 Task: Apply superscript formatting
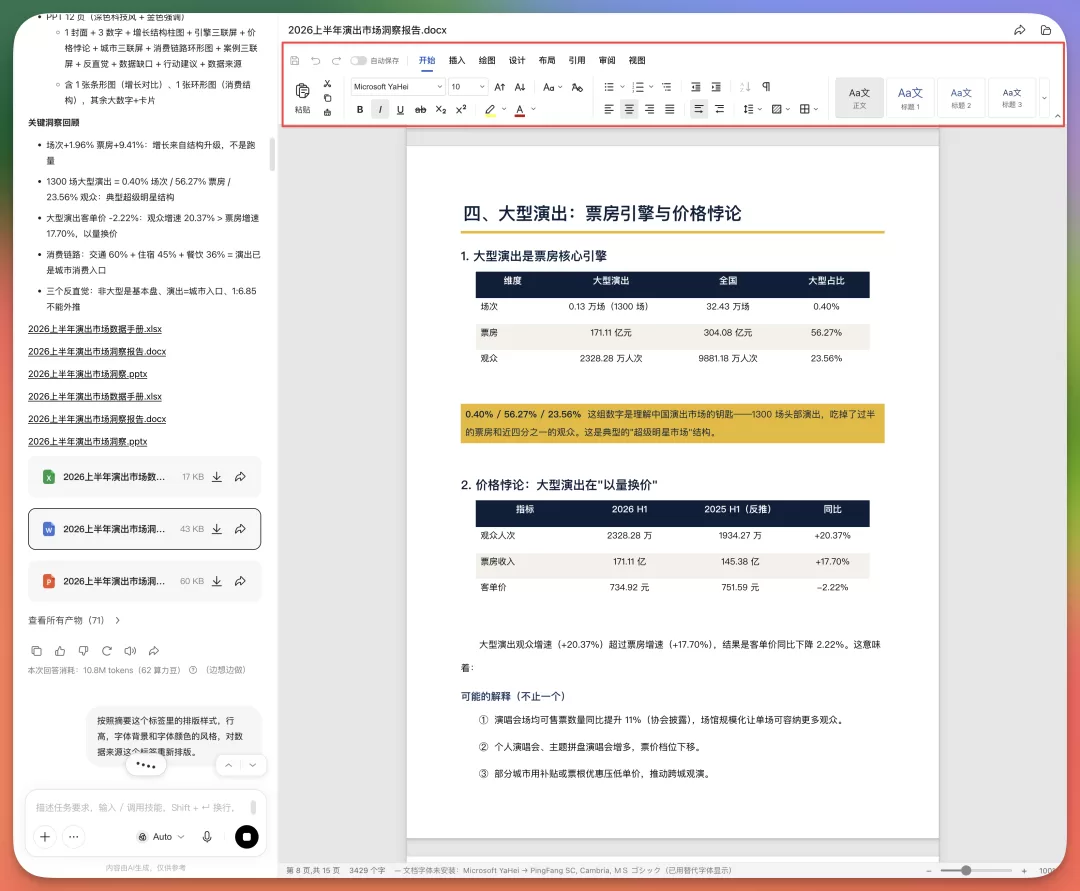point(461,109)
